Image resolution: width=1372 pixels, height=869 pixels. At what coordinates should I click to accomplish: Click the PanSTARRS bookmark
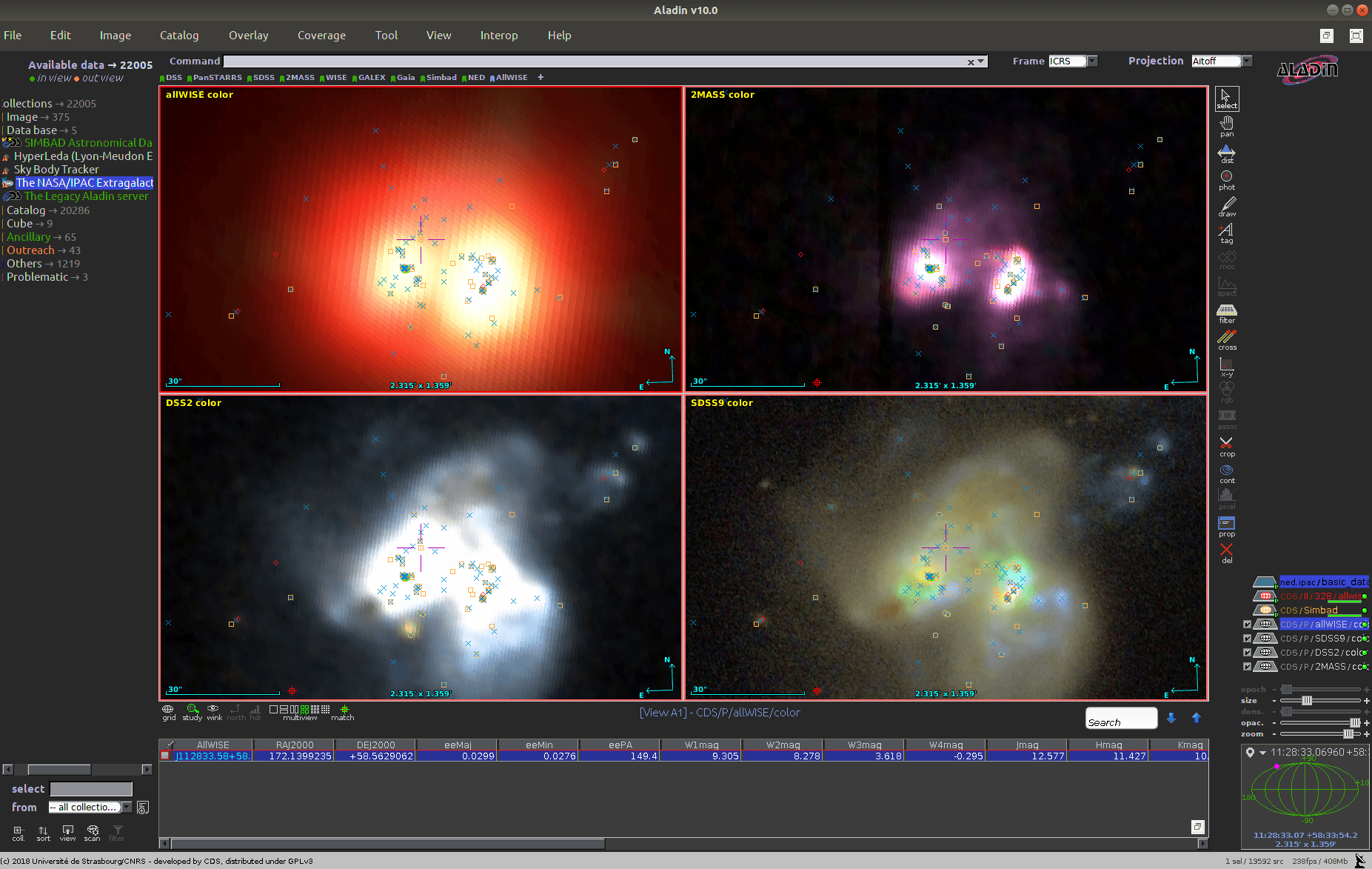tap(216, 78)
